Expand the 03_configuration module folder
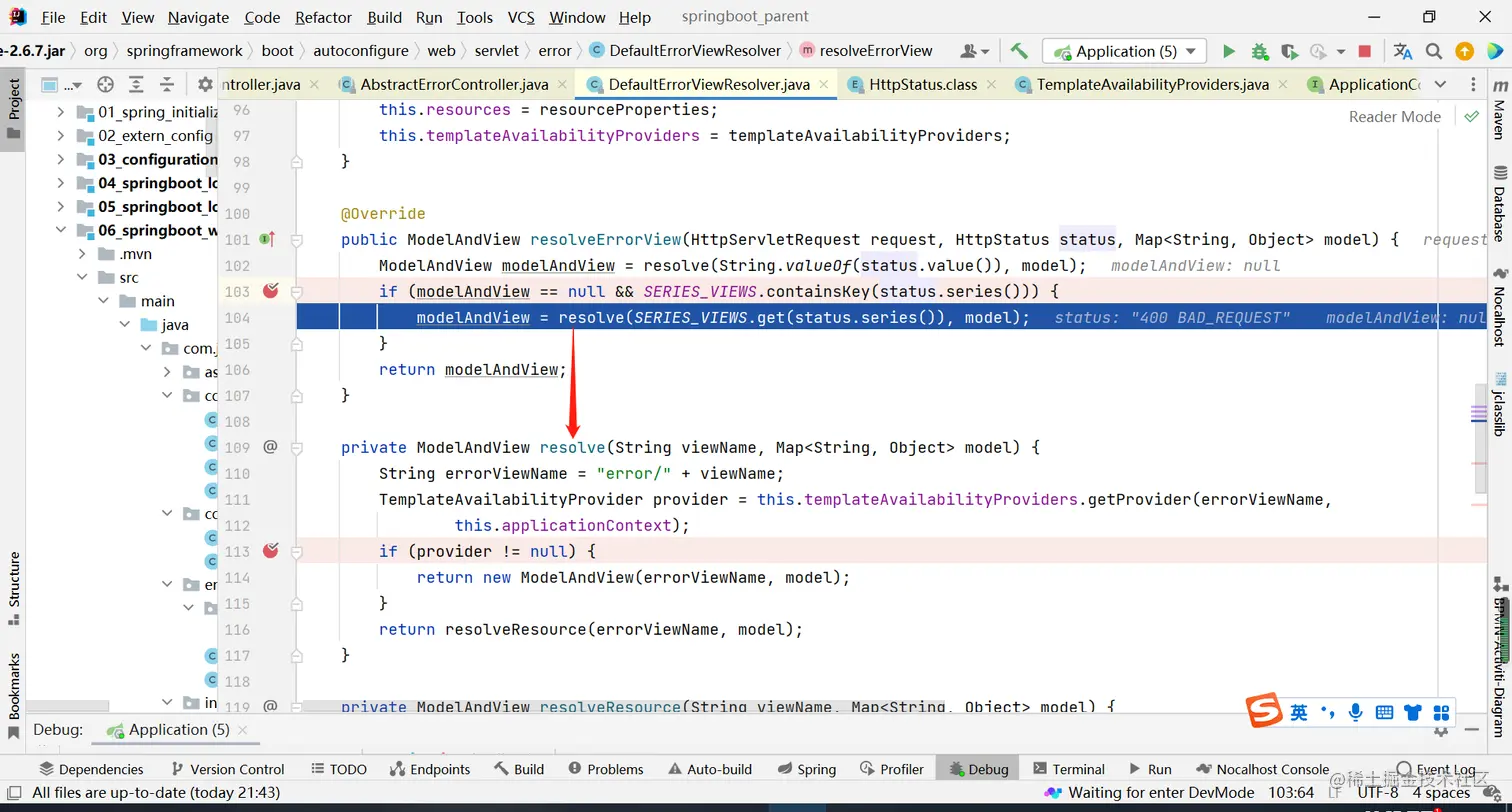Screen dimensions: 1512x812 tap(61, 159)
